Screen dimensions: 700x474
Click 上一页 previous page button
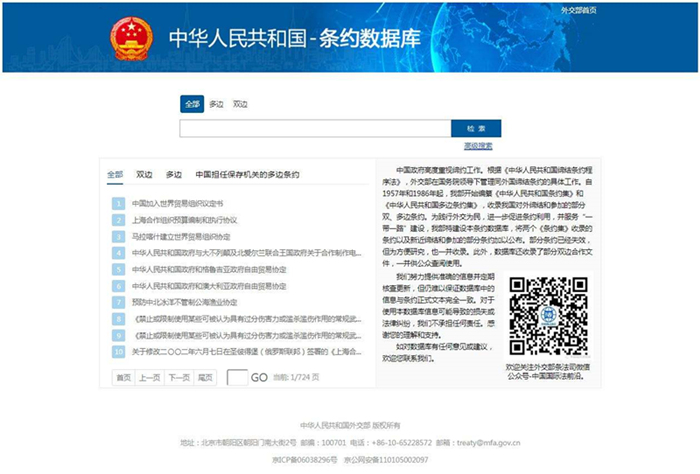[150, 378]
